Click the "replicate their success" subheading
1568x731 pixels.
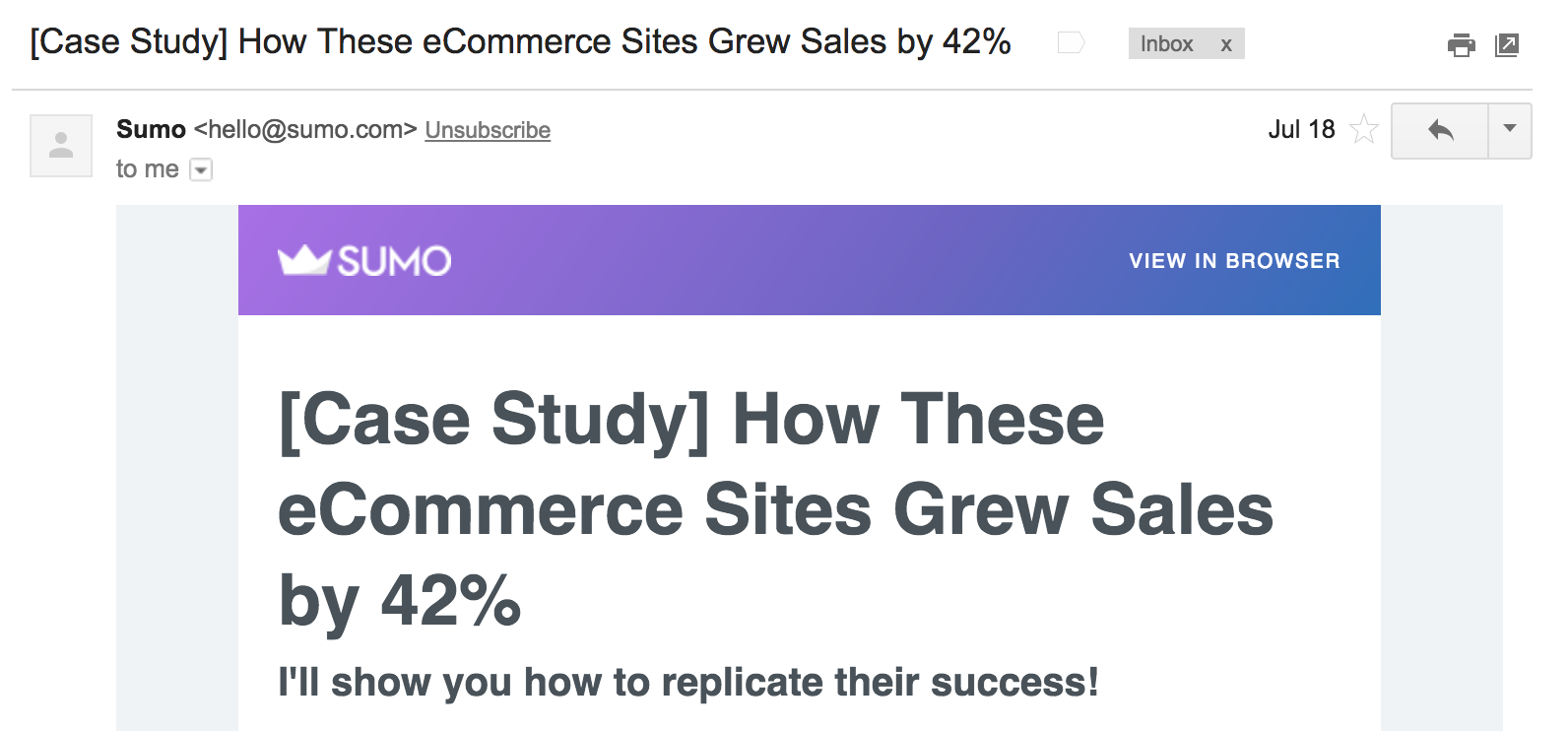pos(687,682)
